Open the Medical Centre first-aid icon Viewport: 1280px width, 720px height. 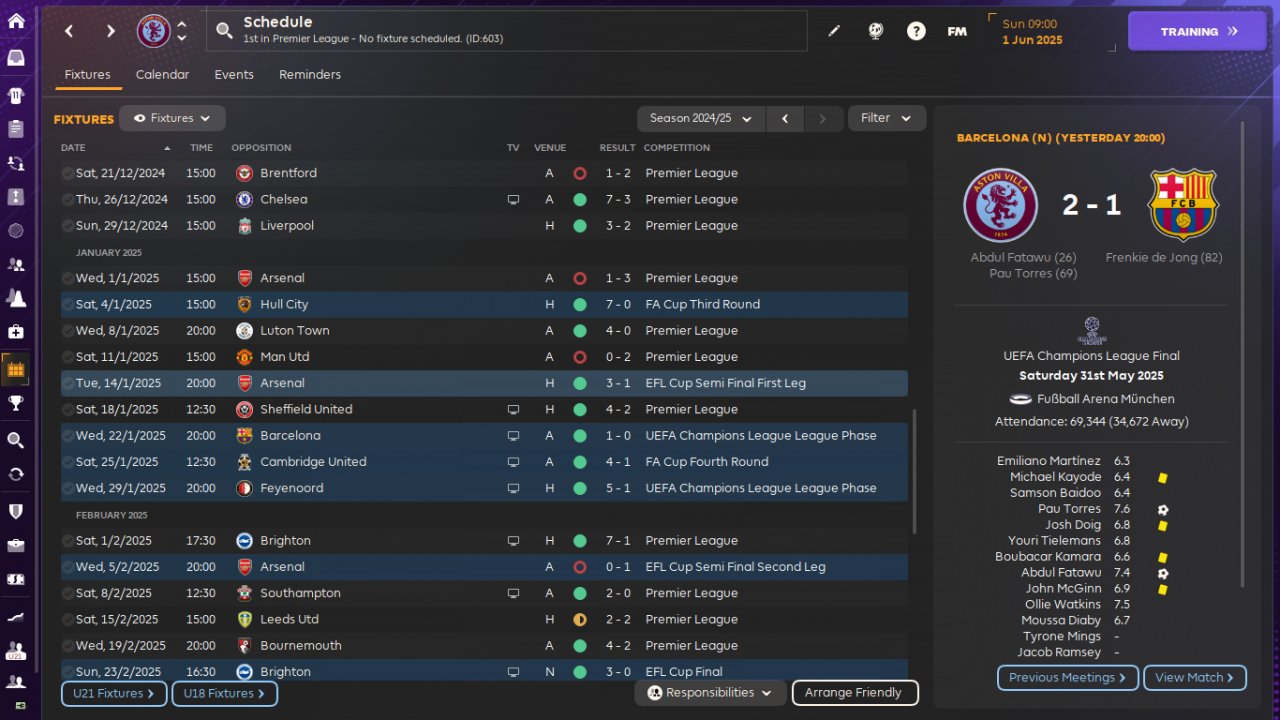[16, 332]
